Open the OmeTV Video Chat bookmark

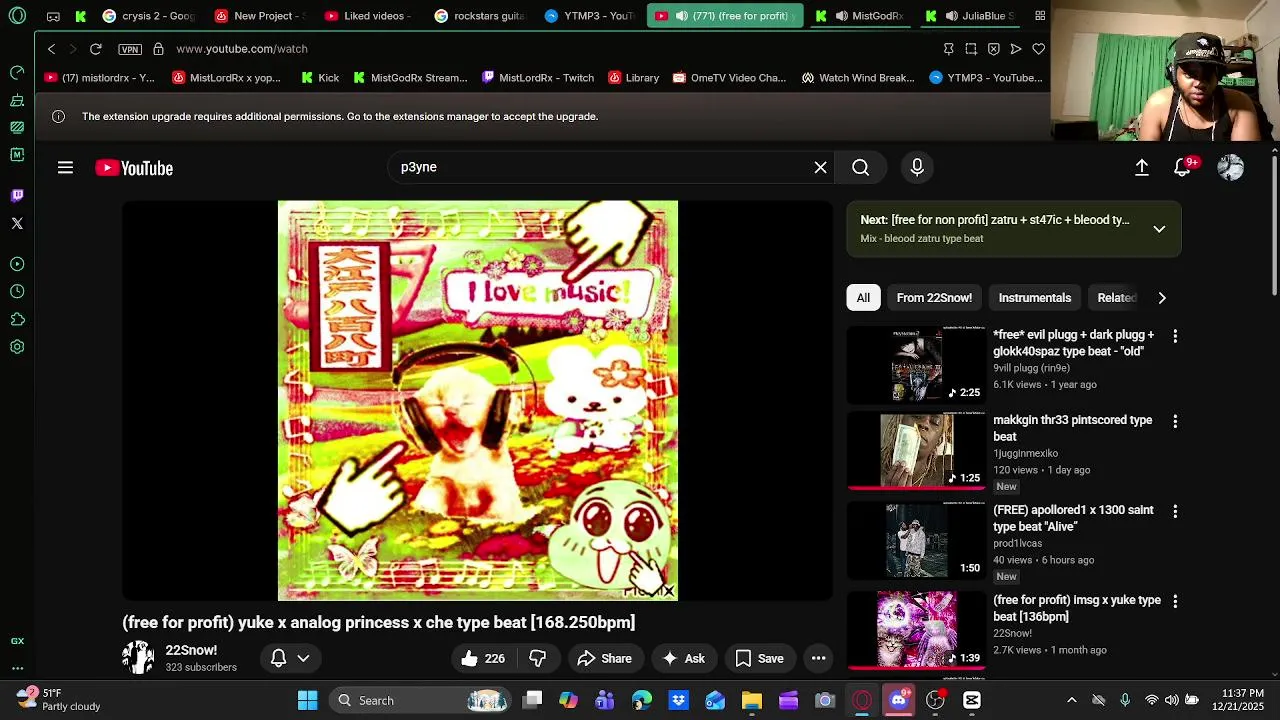coord(729,78)
